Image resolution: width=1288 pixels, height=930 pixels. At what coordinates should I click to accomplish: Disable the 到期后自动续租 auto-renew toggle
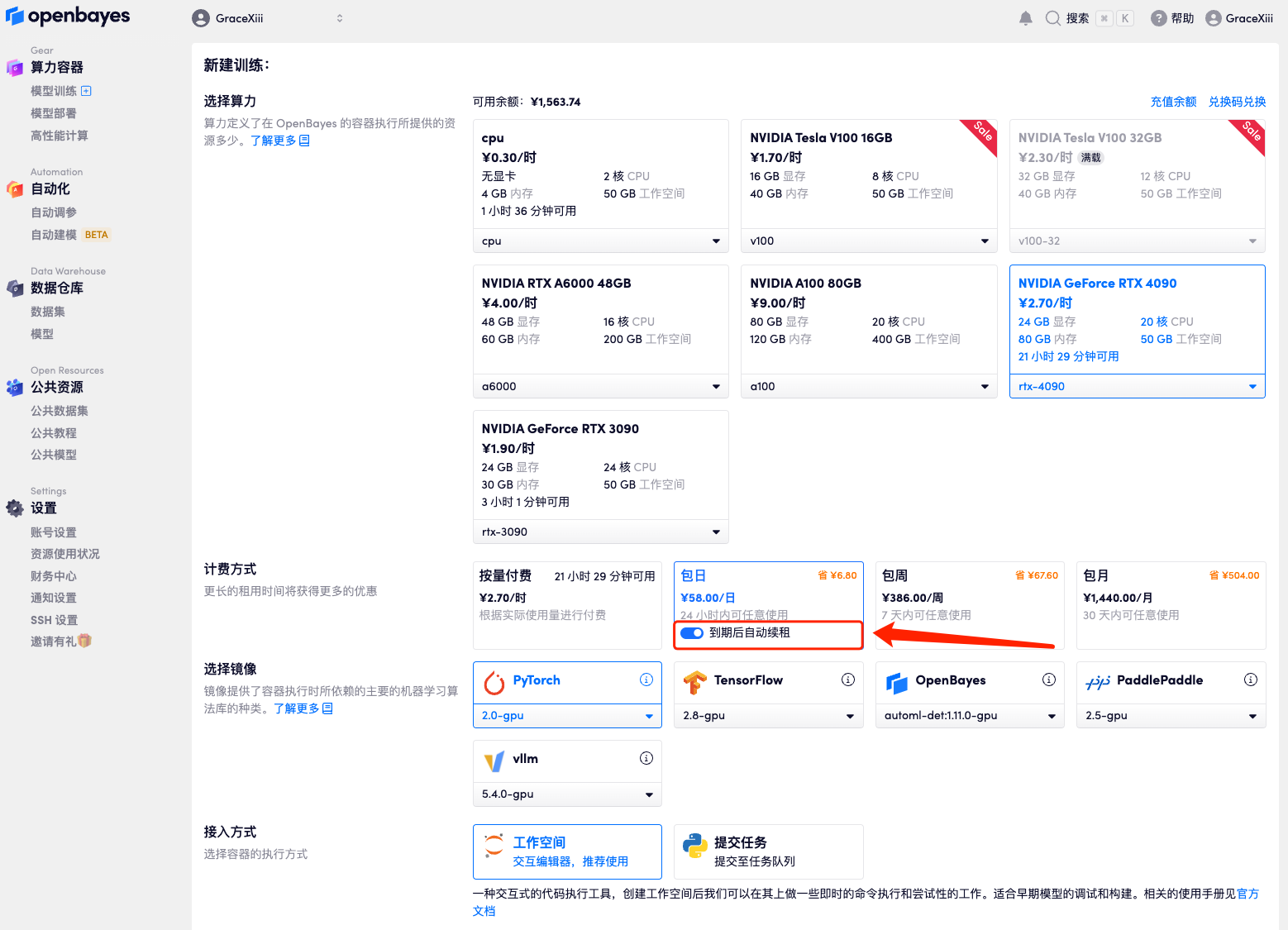(691, 633)
